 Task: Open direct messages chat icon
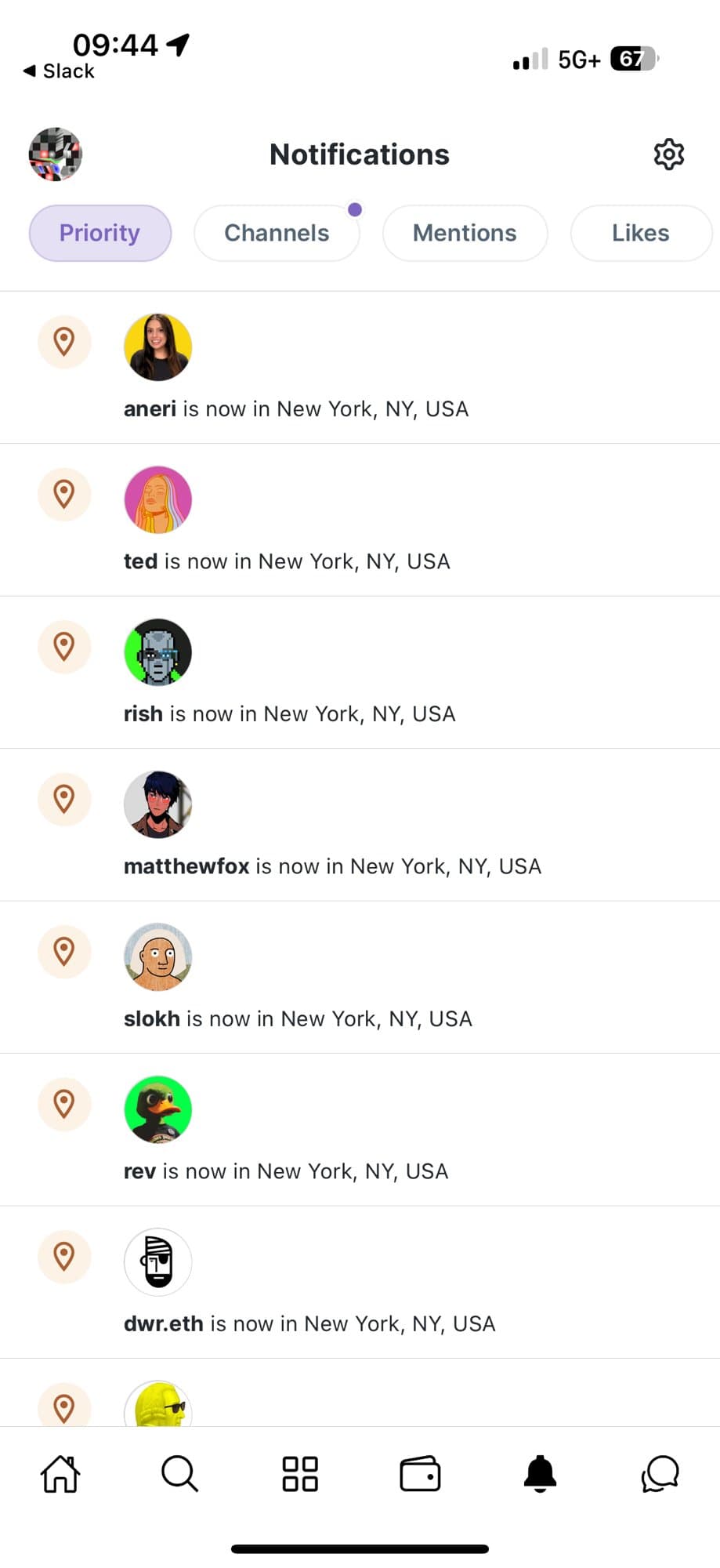pos(660,1474)
